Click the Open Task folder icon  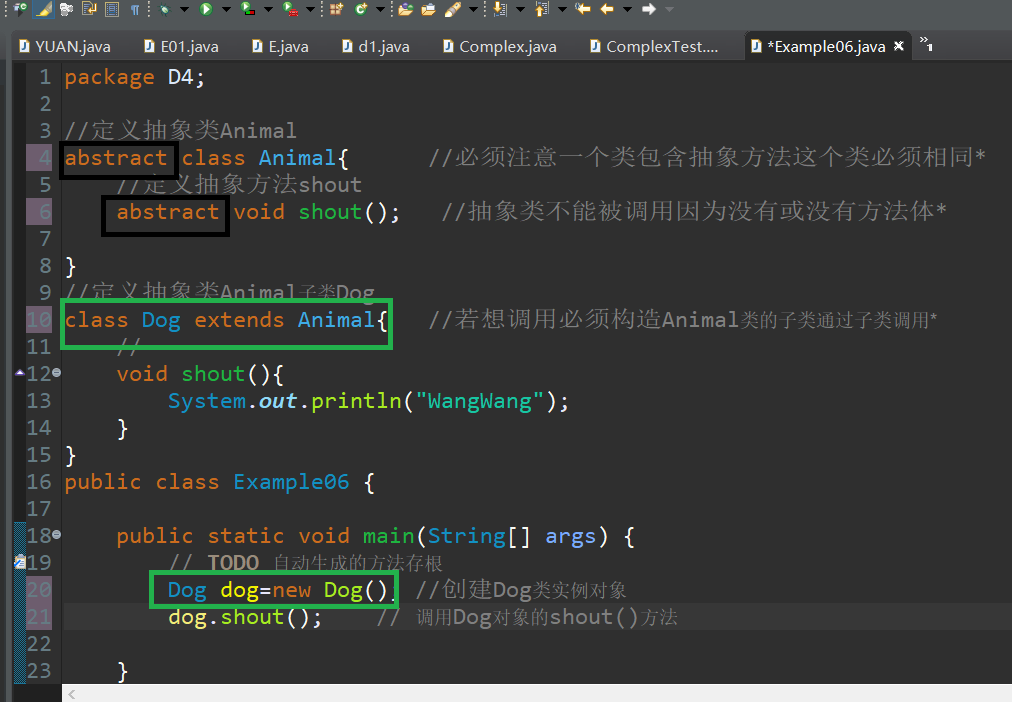coord(429,9)
